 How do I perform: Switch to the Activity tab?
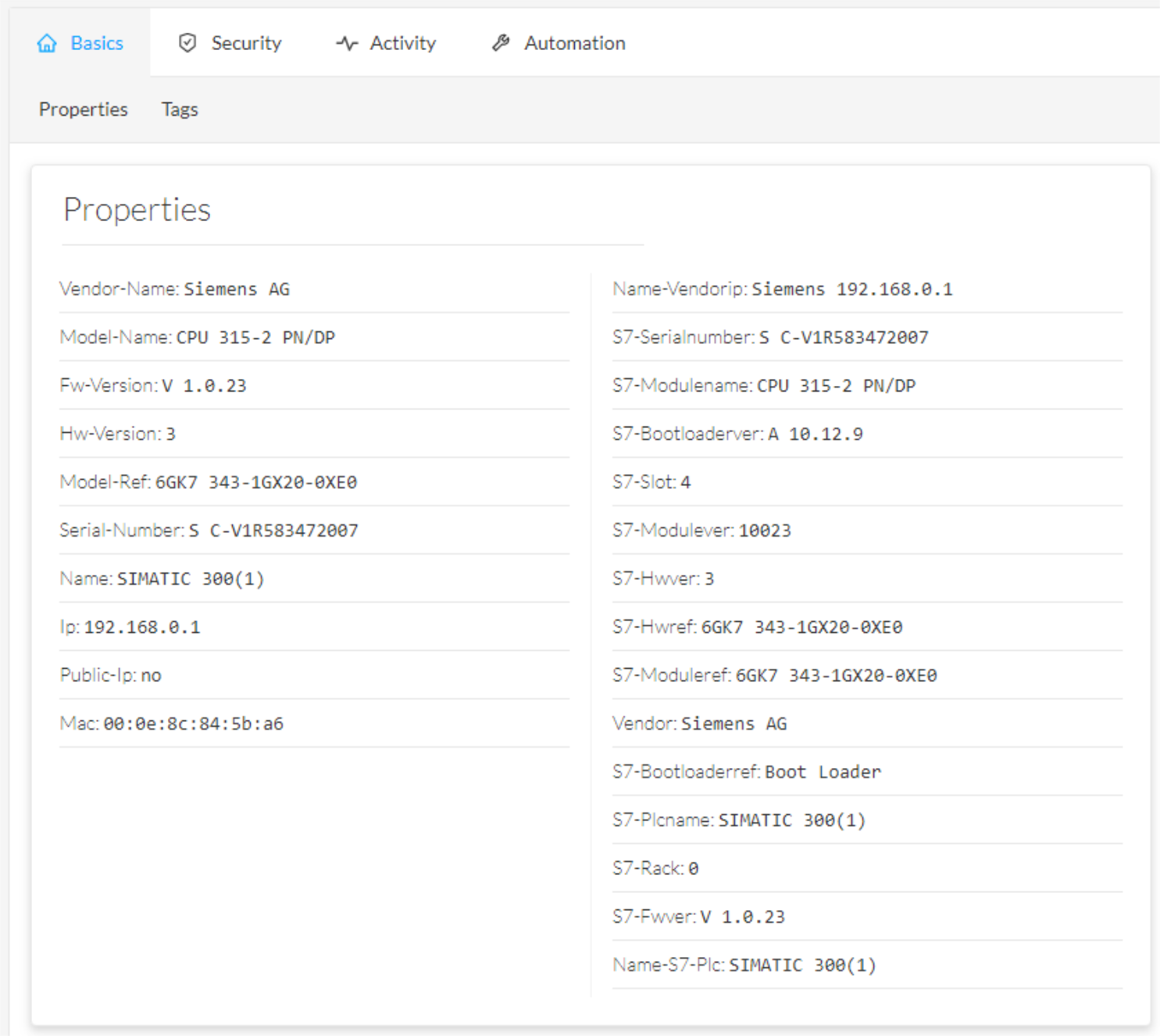[x=386, y=43]
